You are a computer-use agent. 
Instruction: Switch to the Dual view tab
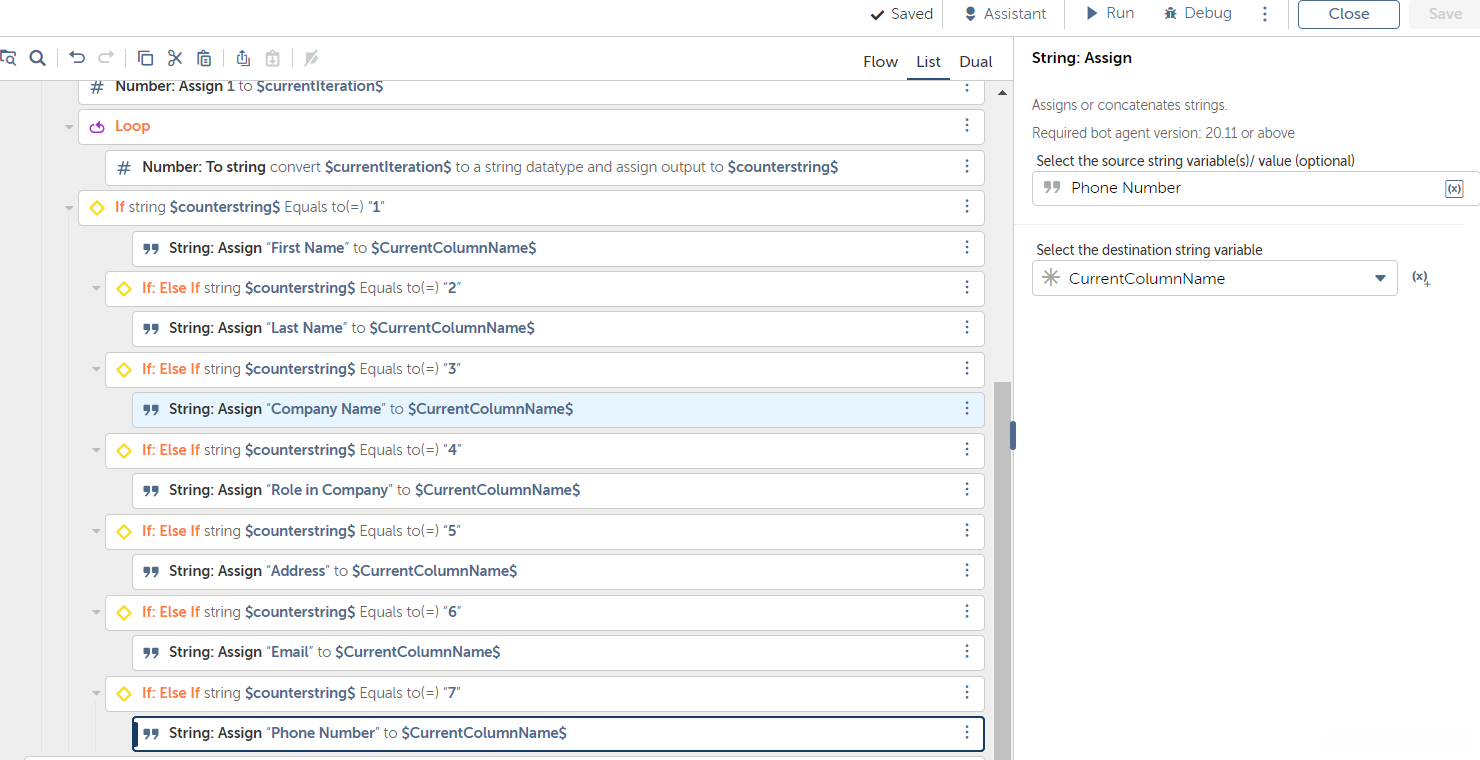975,62
